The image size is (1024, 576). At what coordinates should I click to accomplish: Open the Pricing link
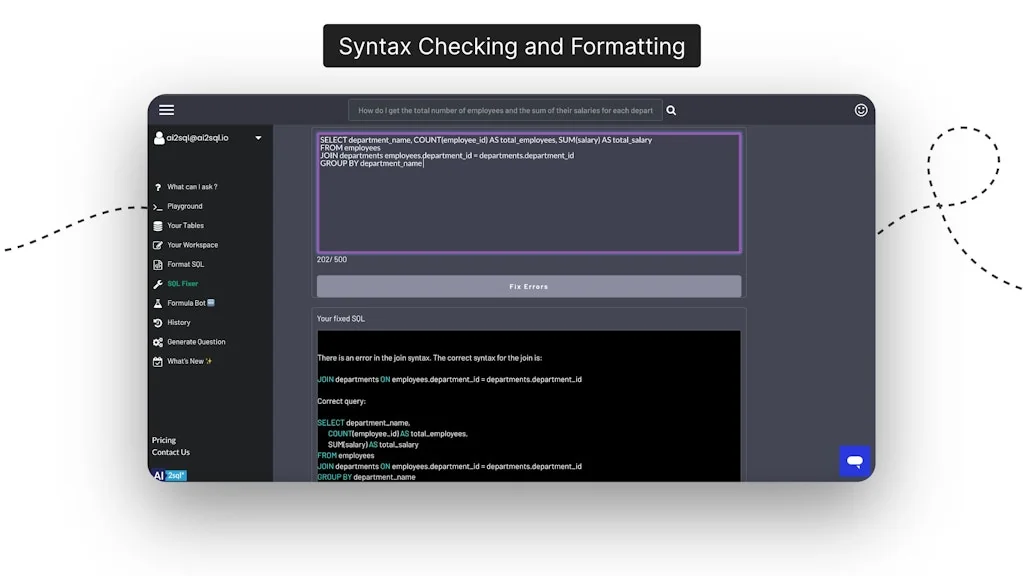tap(164, 440)
